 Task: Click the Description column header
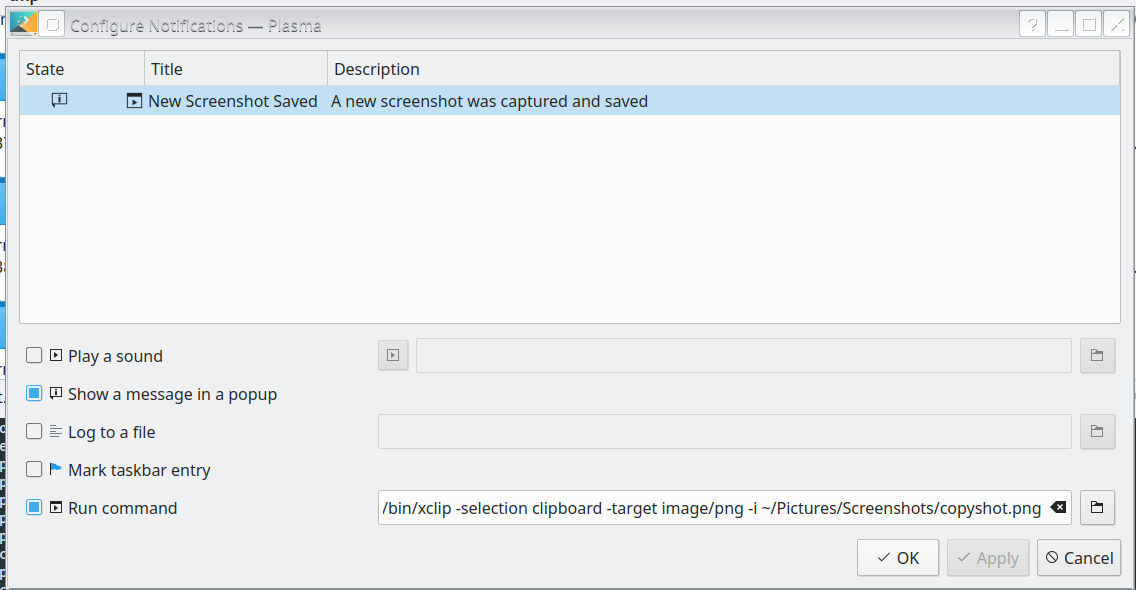(720, 69)
